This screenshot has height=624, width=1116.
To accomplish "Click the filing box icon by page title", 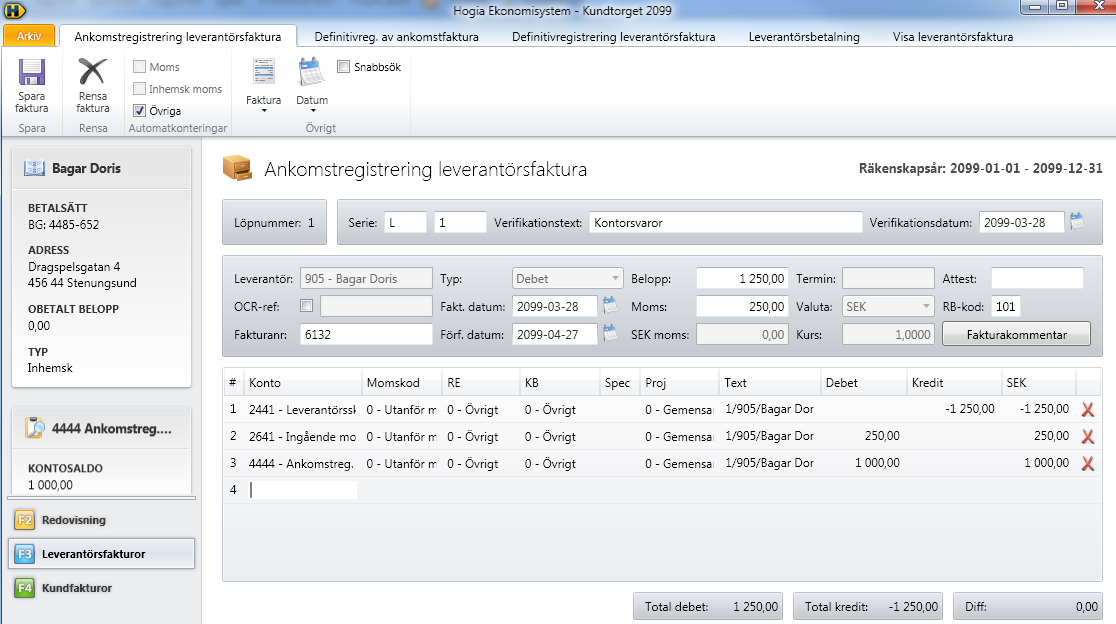I will (x=238, y=169).
